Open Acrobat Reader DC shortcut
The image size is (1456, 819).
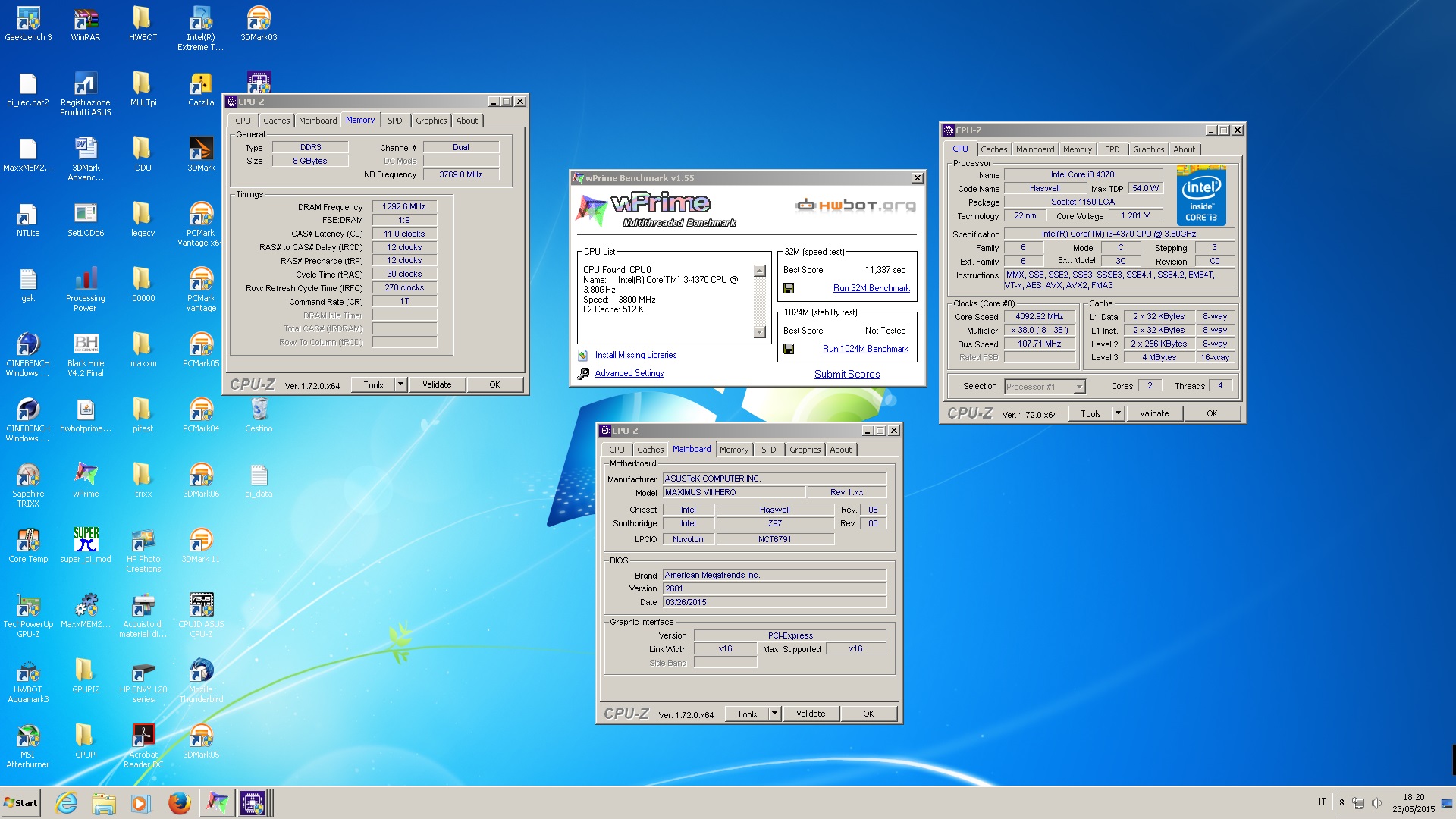tap(143, 746)
